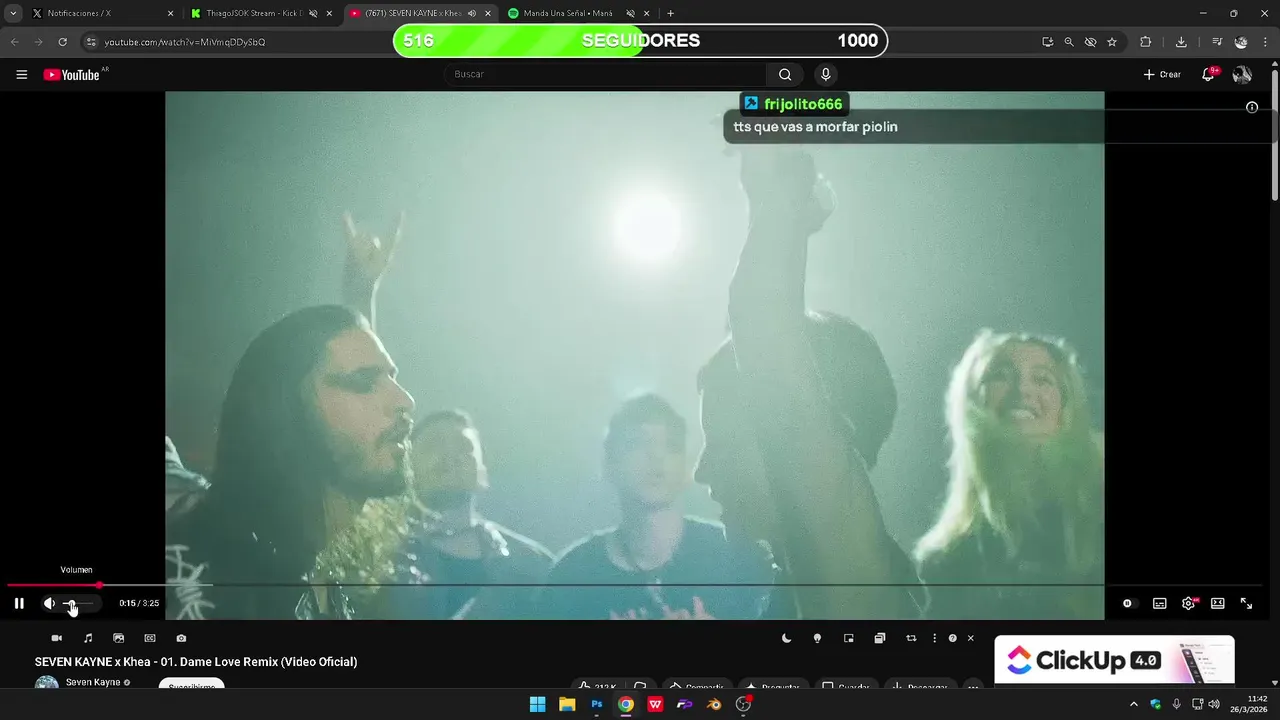
Task: Click the stacked windows icon below the video
Action: click(879, 638)
